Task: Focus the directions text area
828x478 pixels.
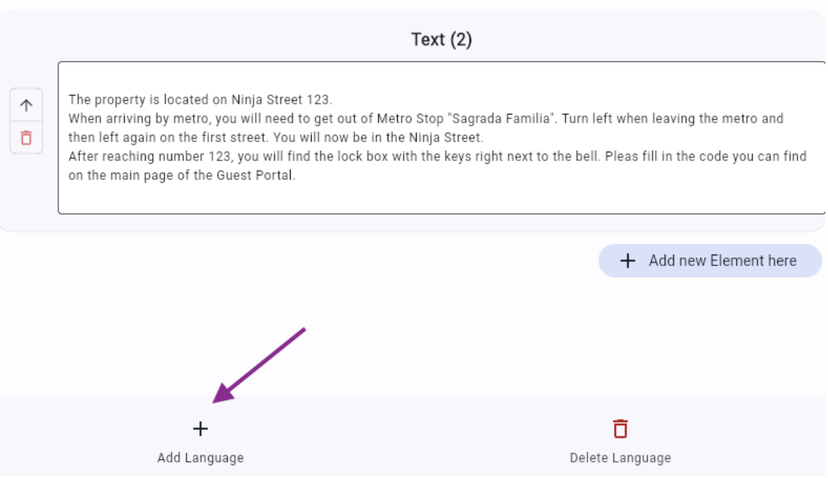Action: click(x=440, y=195)
